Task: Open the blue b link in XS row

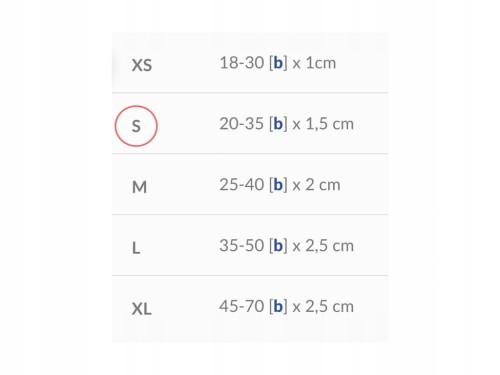Action: [x=278, y=63]
